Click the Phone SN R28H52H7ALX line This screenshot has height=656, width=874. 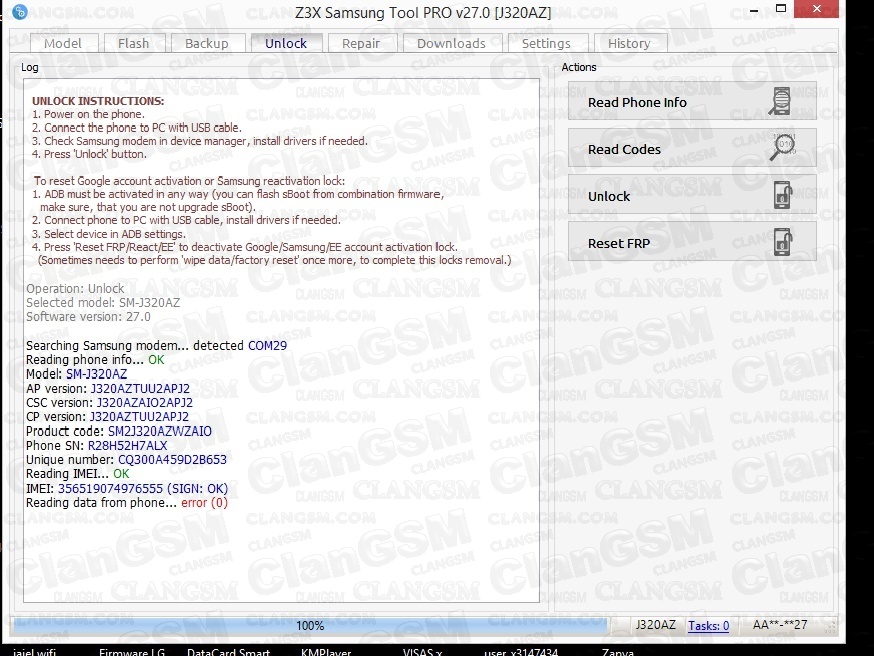click(x=96, y=445)
